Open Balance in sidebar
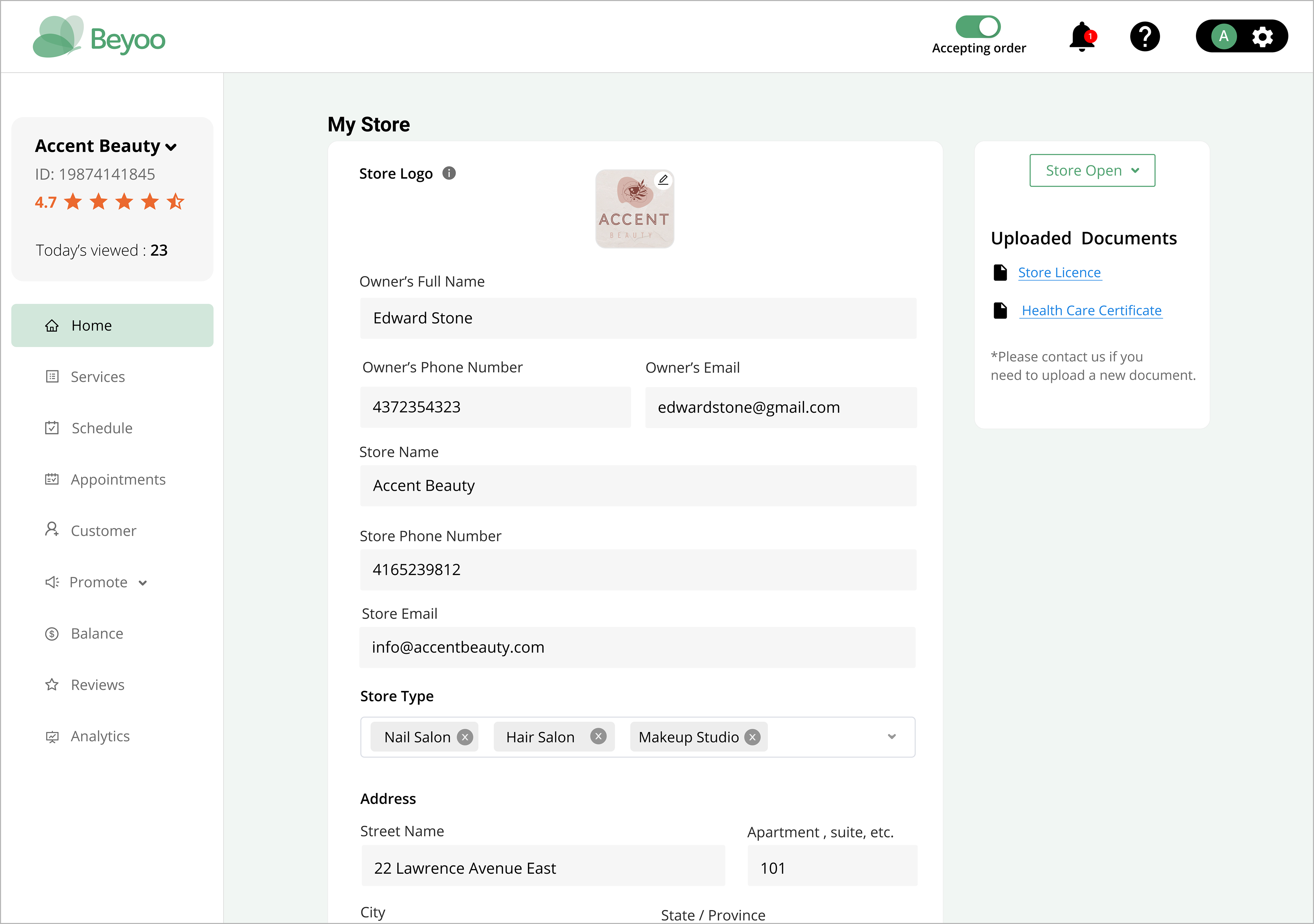This screenshot has height=924, width=1314. pyautogui.click(x=97, y=633)
